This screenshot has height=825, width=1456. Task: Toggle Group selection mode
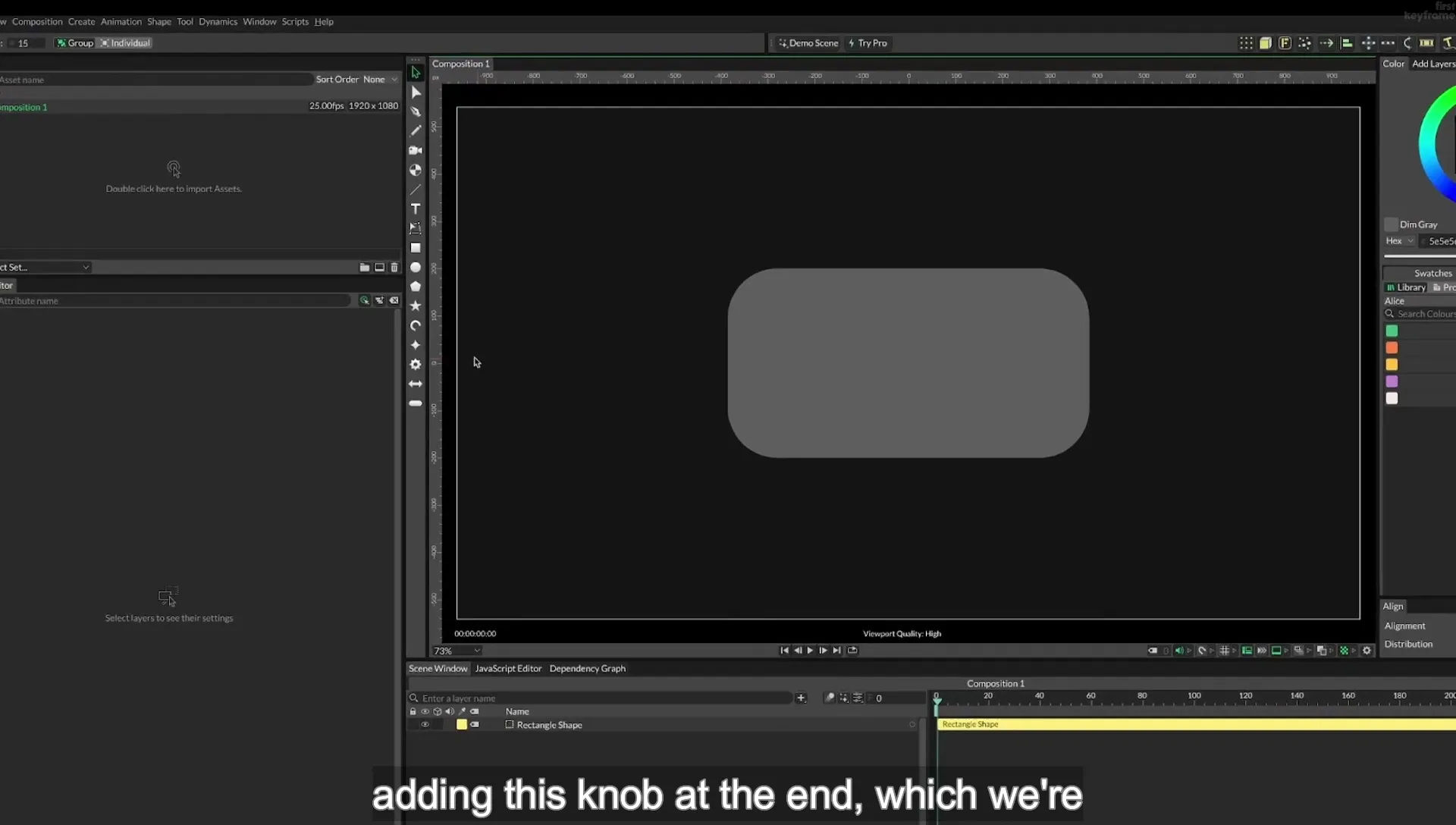(x=74, y=43)
